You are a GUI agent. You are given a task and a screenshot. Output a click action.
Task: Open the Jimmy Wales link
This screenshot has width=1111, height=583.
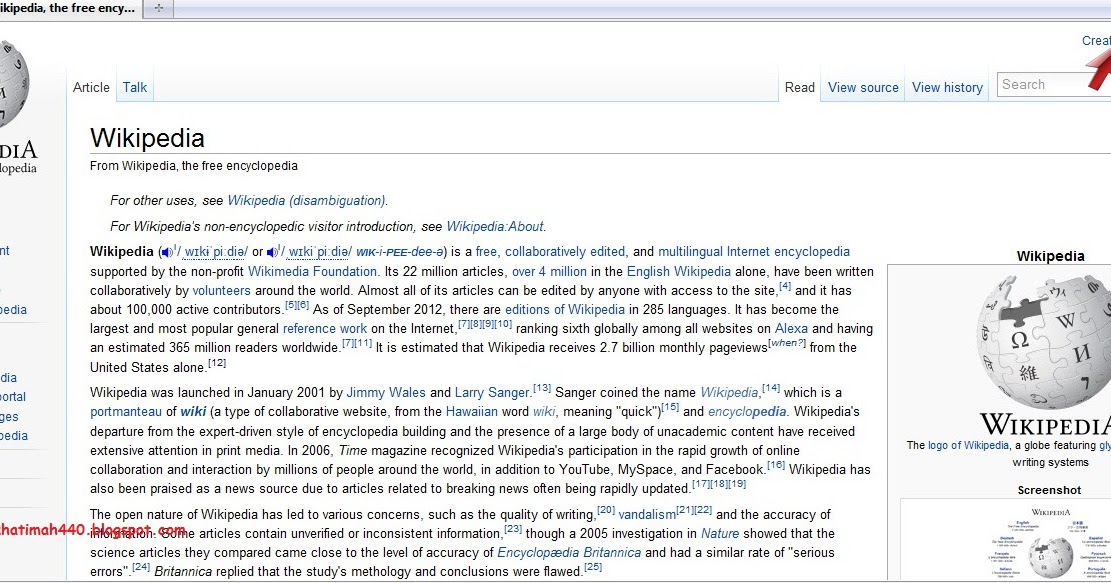click(x=386, y=392)
